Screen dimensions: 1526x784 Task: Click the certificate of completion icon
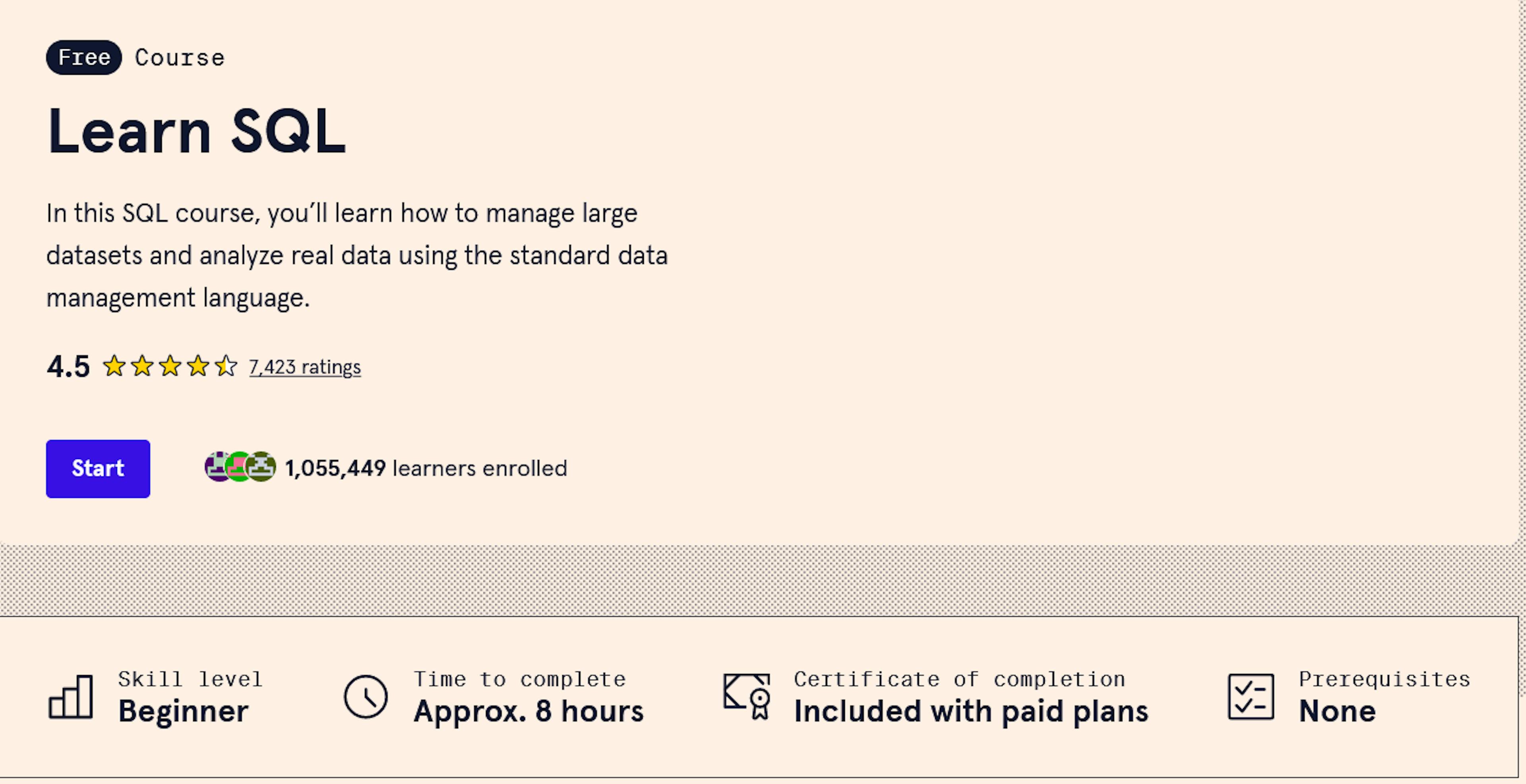(746, 696)
